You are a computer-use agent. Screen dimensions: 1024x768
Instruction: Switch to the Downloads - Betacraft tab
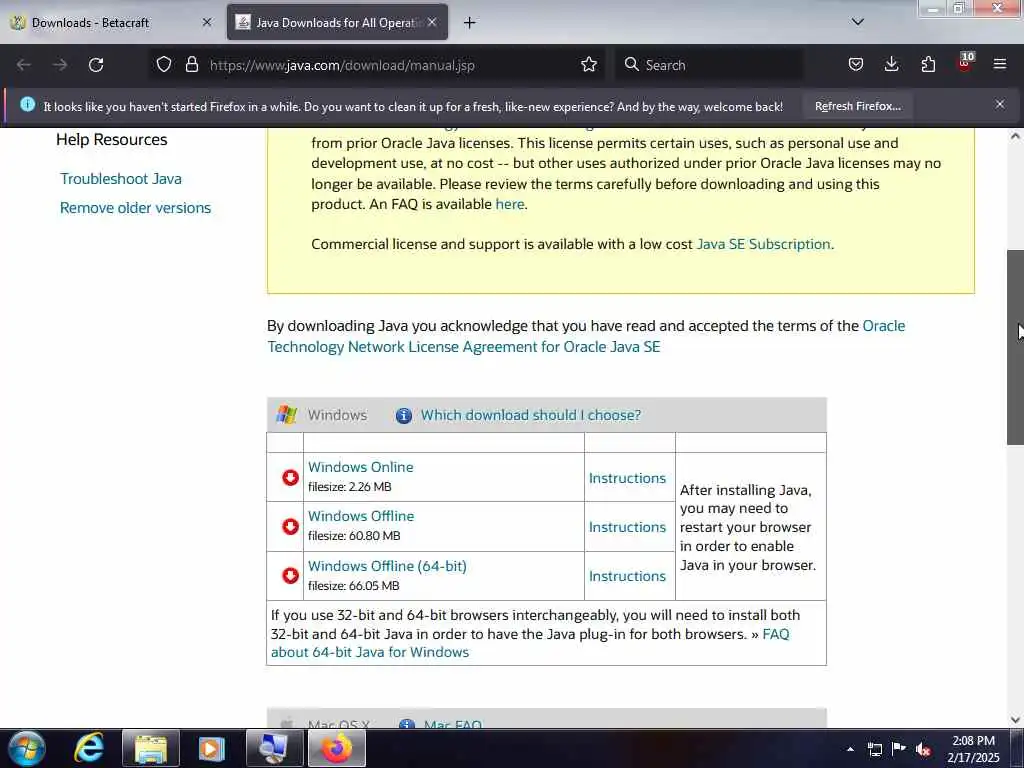click(x=110, y=23)
